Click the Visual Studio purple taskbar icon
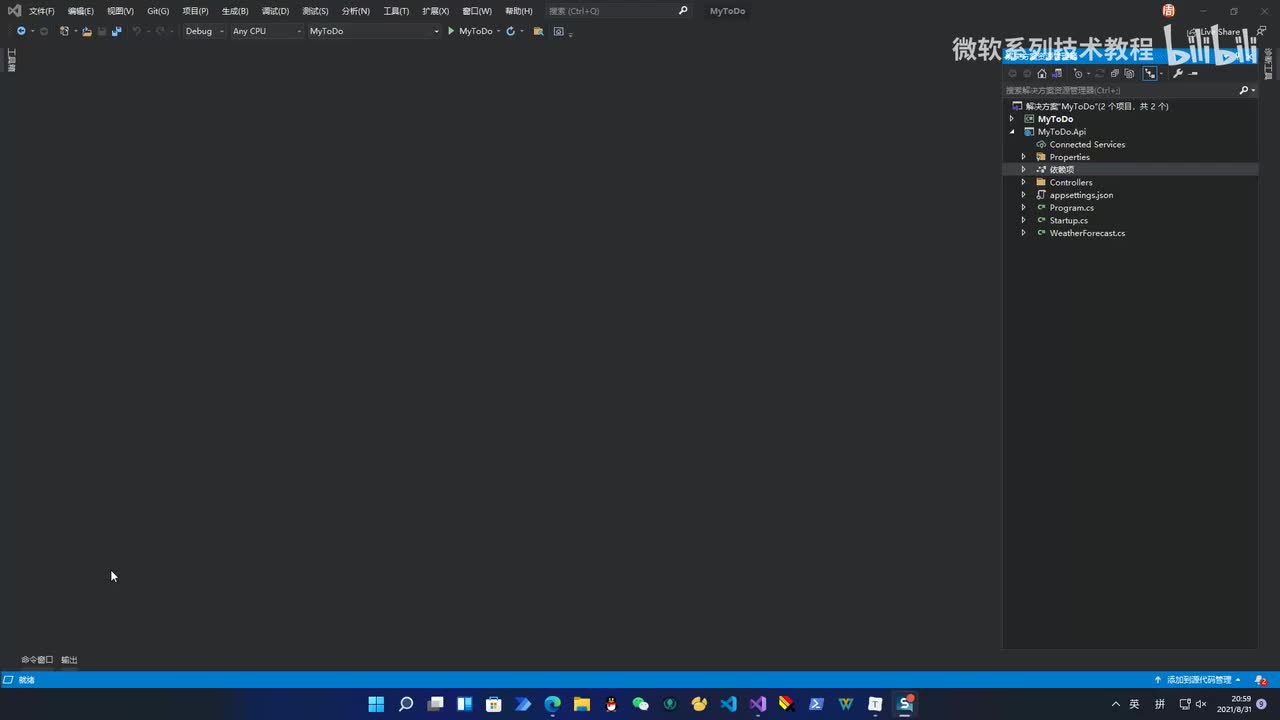Image resolution: width=1280 pixels, height=720 pixels. click(758, 704)
